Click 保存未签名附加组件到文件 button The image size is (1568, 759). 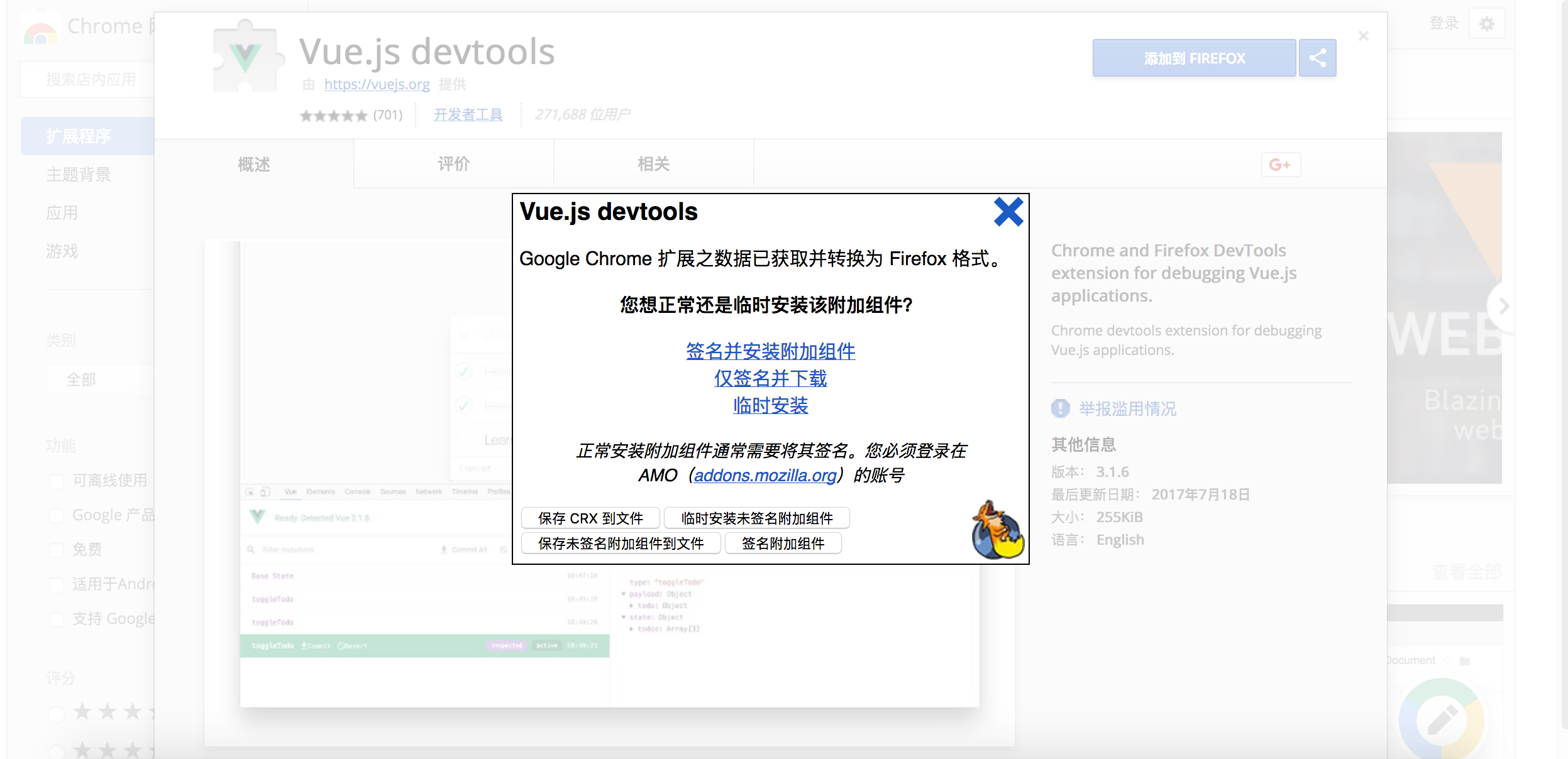pos(621,543)
